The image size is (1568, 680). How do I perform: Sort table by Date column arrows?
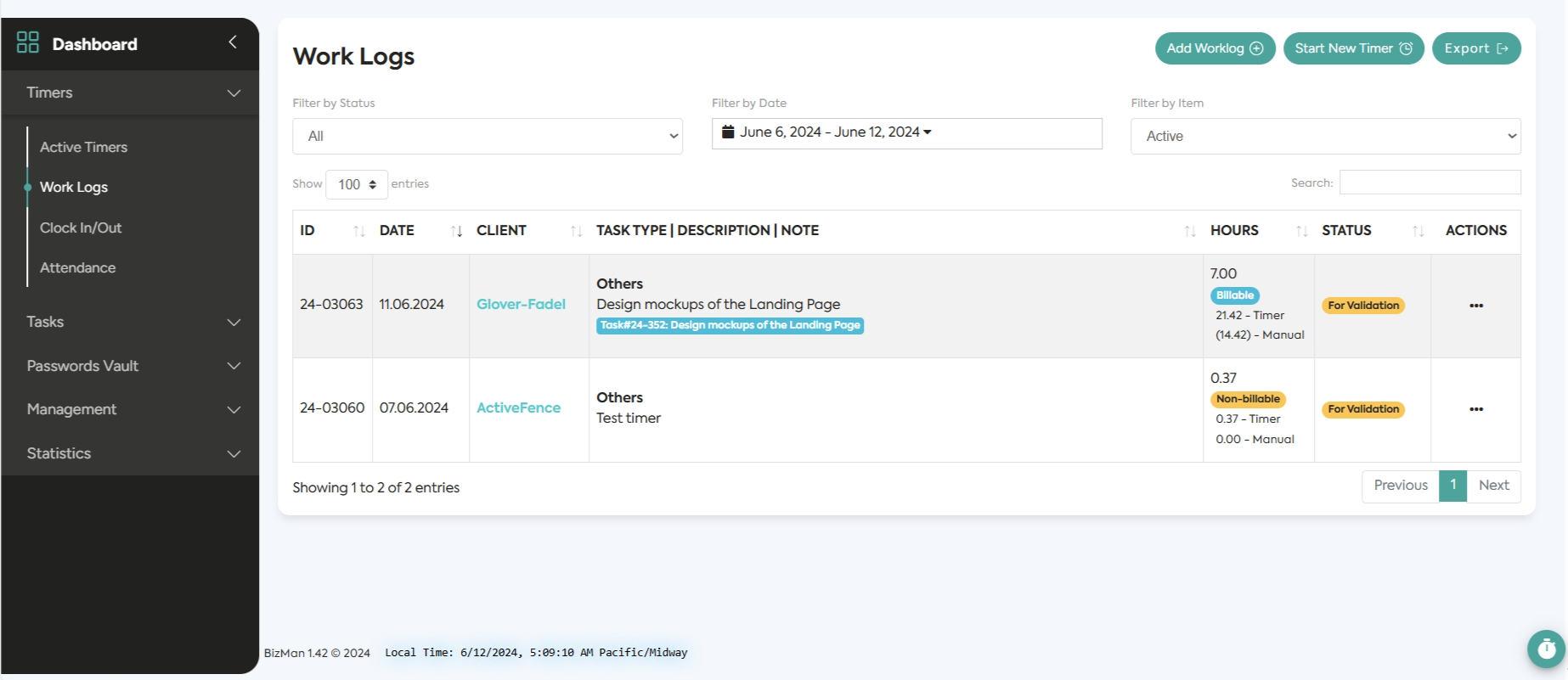point(456,231)
